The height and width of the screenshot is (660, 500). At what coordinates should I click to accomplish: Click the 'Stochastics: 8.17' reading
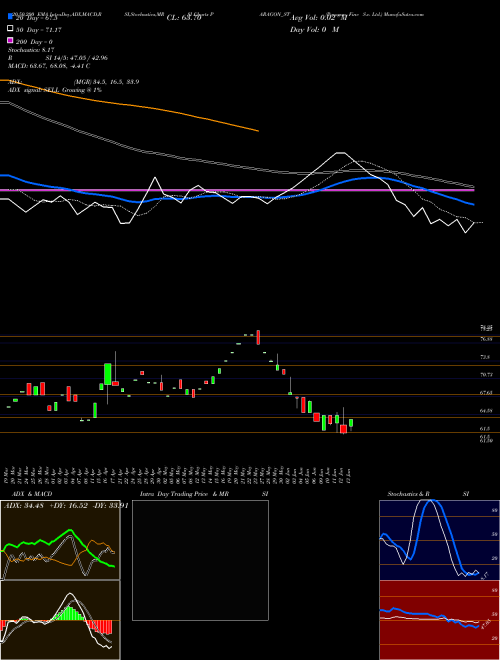[31, 50]
